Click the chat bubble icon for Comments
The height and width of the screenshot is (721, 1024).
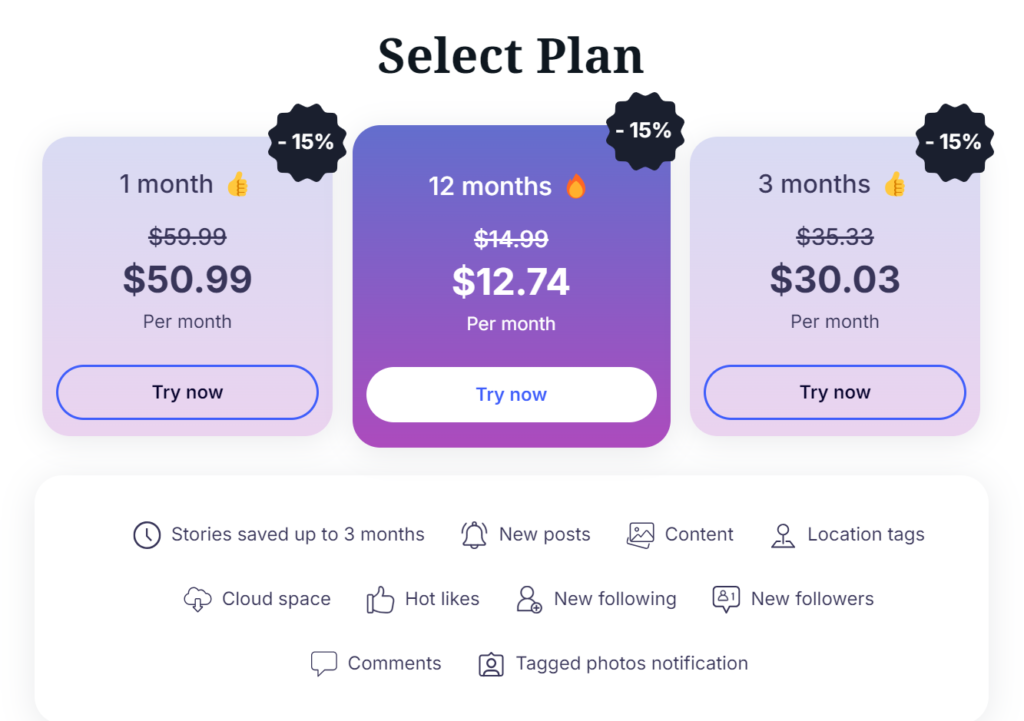coord(324,664)
